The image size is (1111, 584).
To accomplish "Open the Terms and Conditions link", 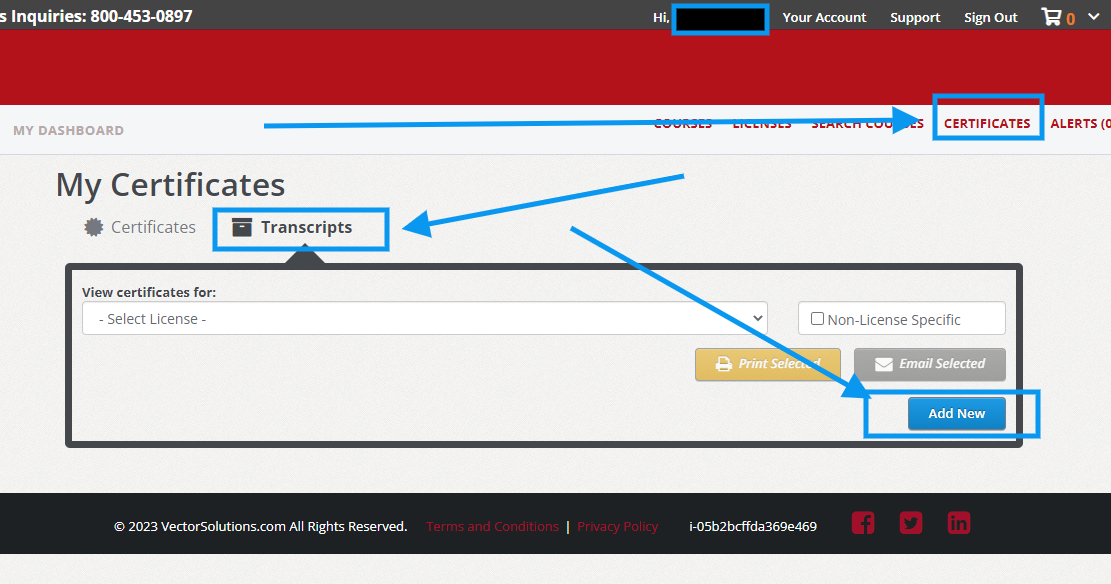I will click(492, 526).
